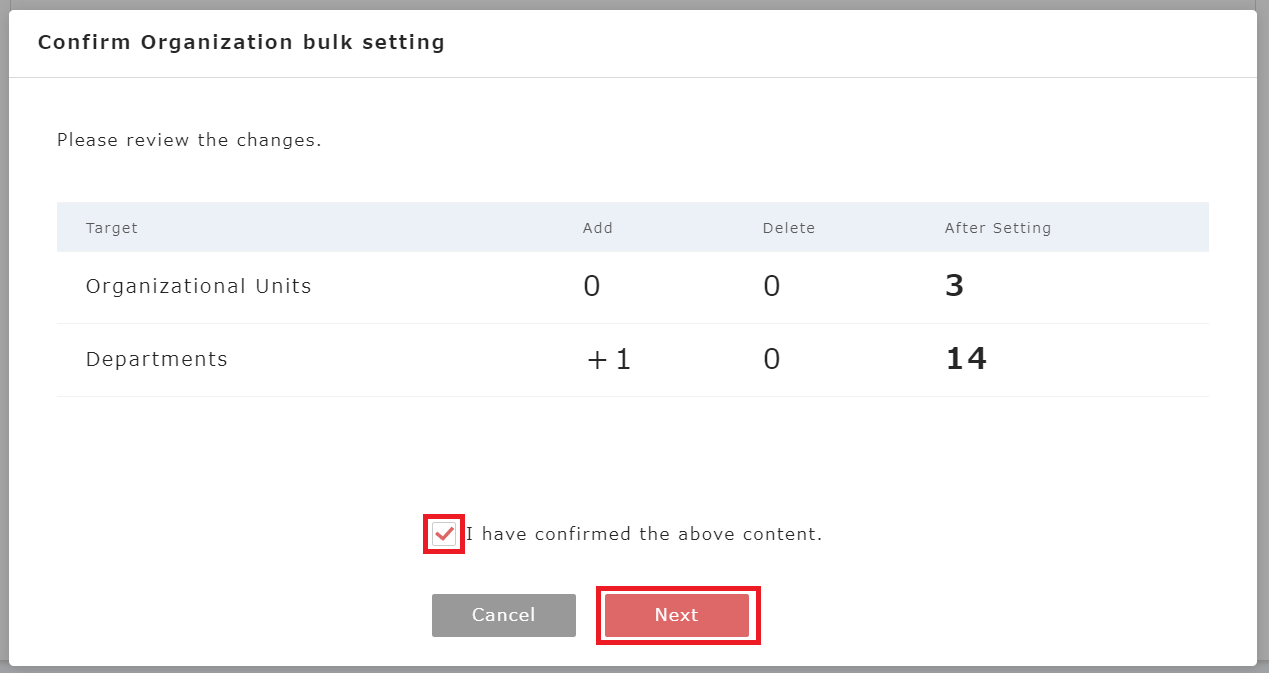The height and width of the screenshot is (673, 1269).
Task: Click the Add value for Organizational Units
Action: click(x=592, y=287)
